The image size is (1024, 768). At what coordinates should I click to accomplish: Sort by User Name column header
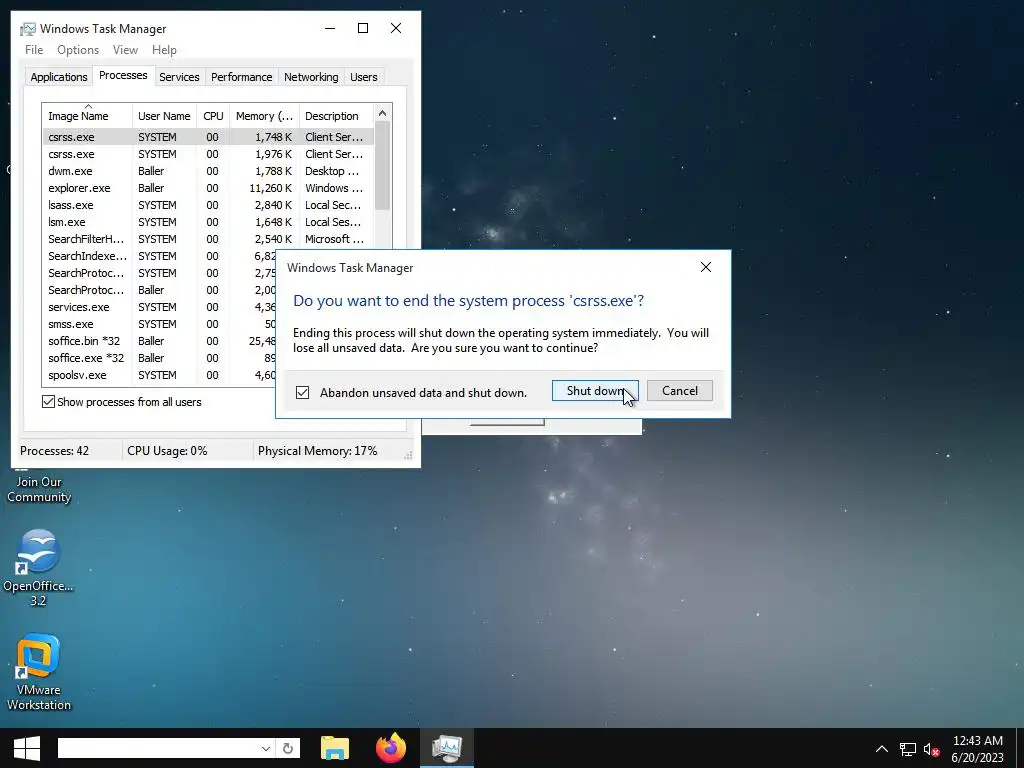[x=164, y=116]
